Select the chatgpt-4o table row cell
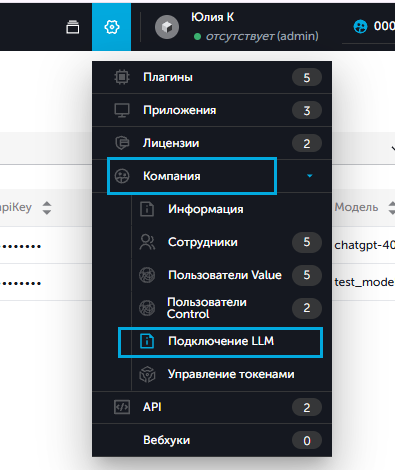Screen dimensions: 395x470 pyautogui.click(x=364, y=245)
